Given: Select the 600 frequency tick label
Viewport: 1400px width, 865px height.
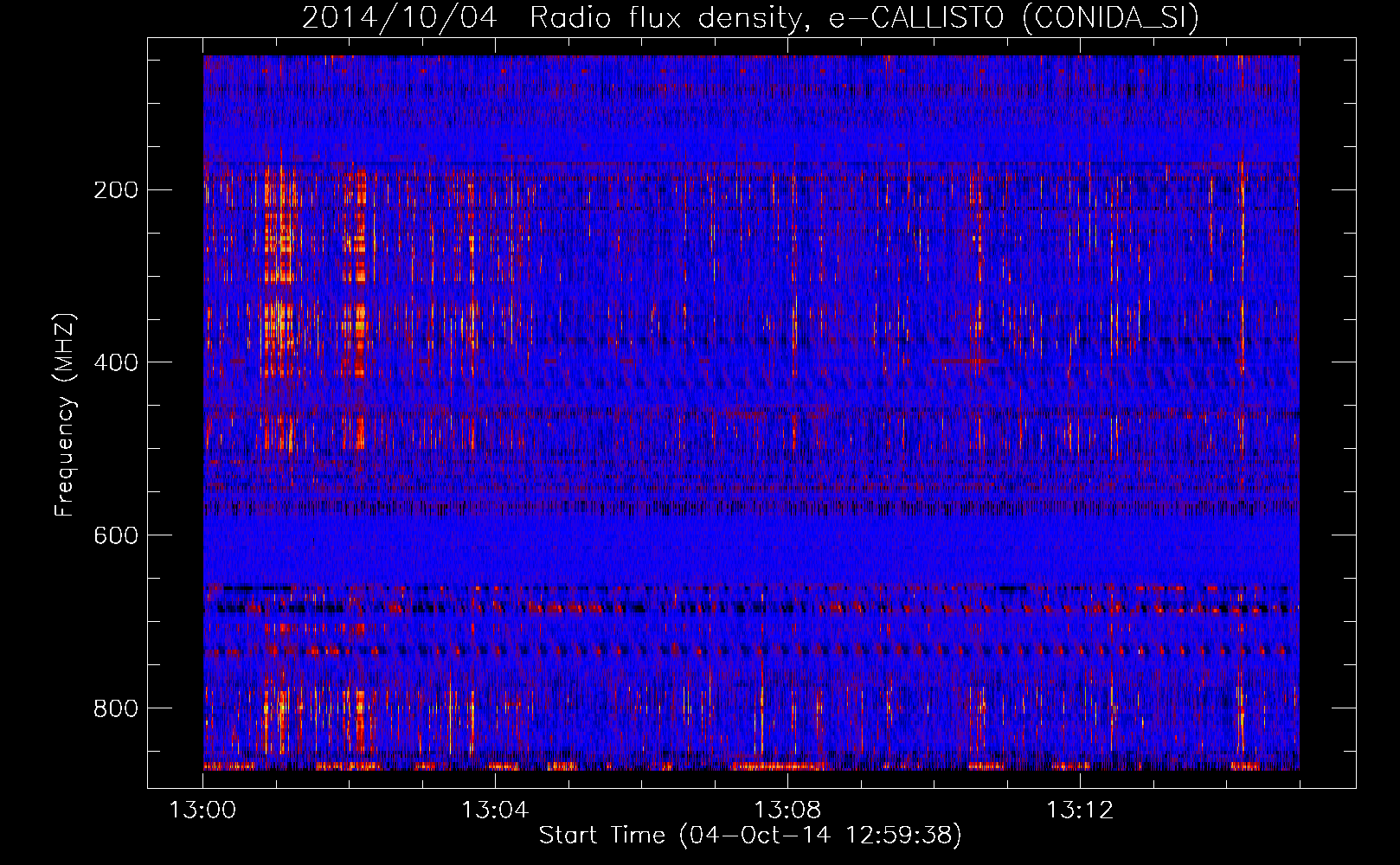Looking at the screenshot, I should pyautogui.click(x=116, y=535).
